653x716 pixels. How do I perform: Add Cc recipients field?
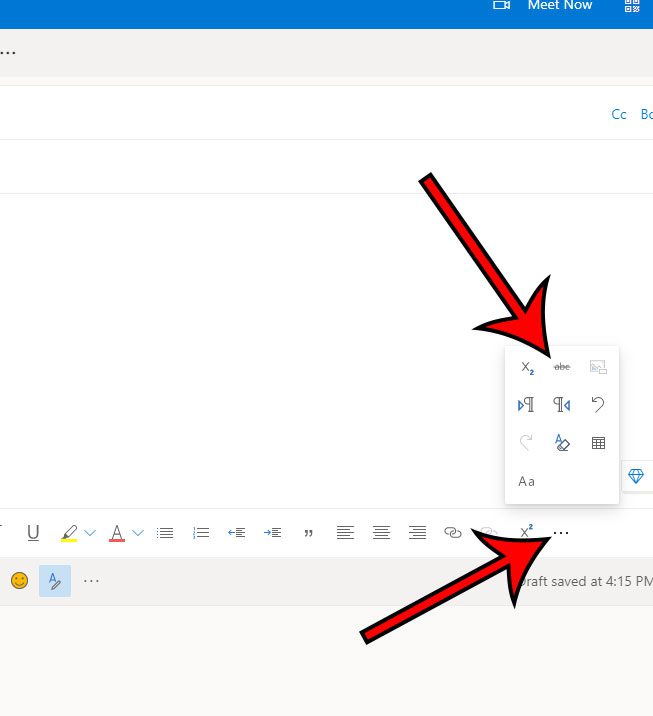pyautogui.click(x=619, y=114)
